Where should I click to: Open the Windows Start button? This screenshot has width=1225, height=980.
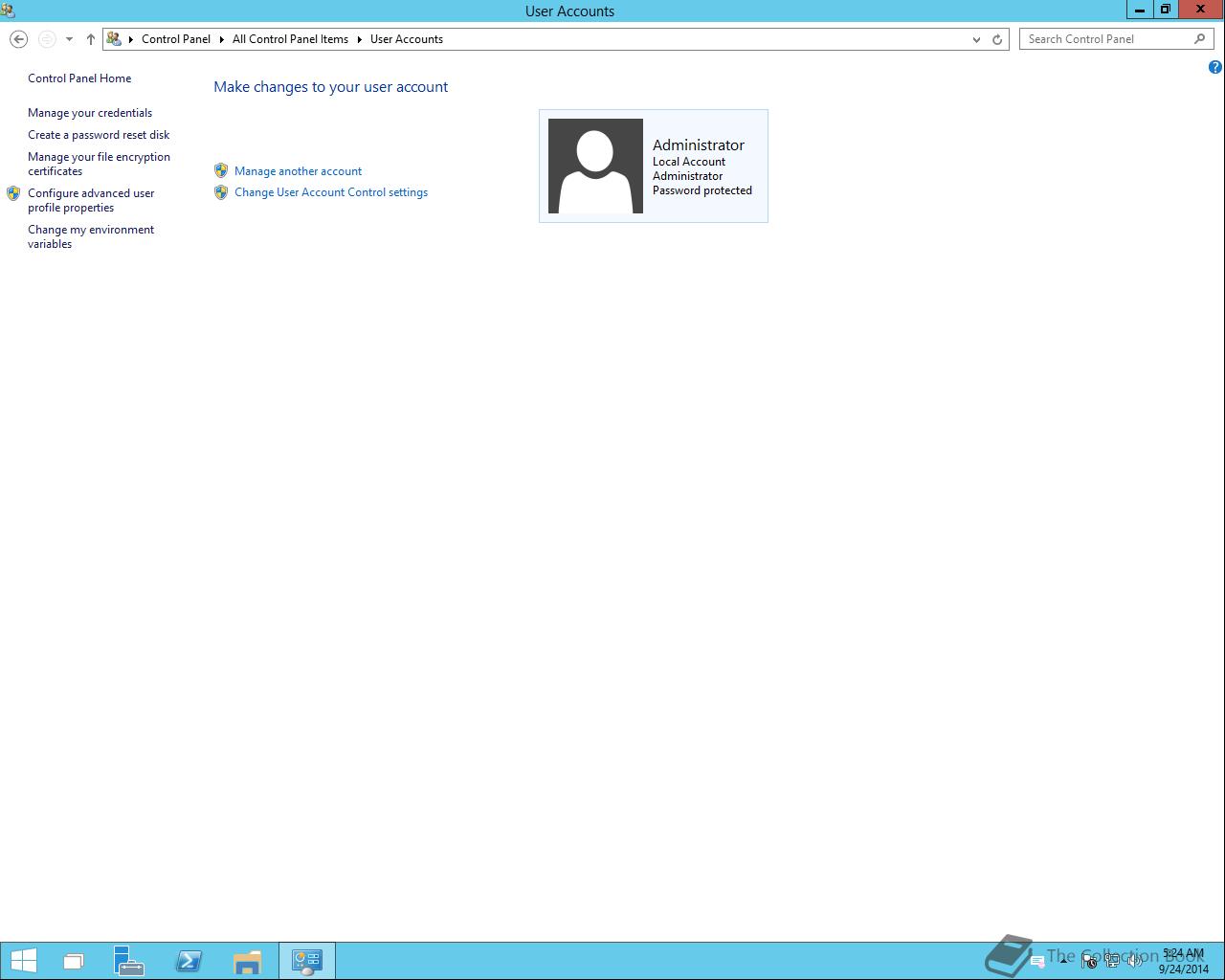tap(23, 961)
